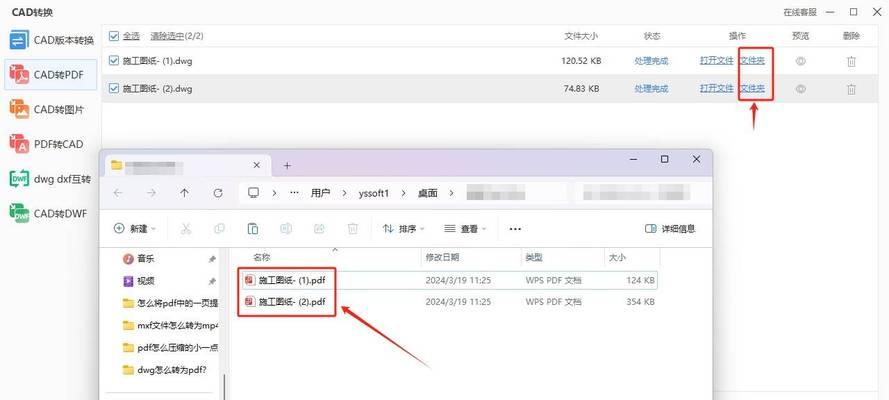Preview 施工图纸- (2).dwg with eye icon
The height and width of the screenshot is (400, 889).
click(801, 89)
